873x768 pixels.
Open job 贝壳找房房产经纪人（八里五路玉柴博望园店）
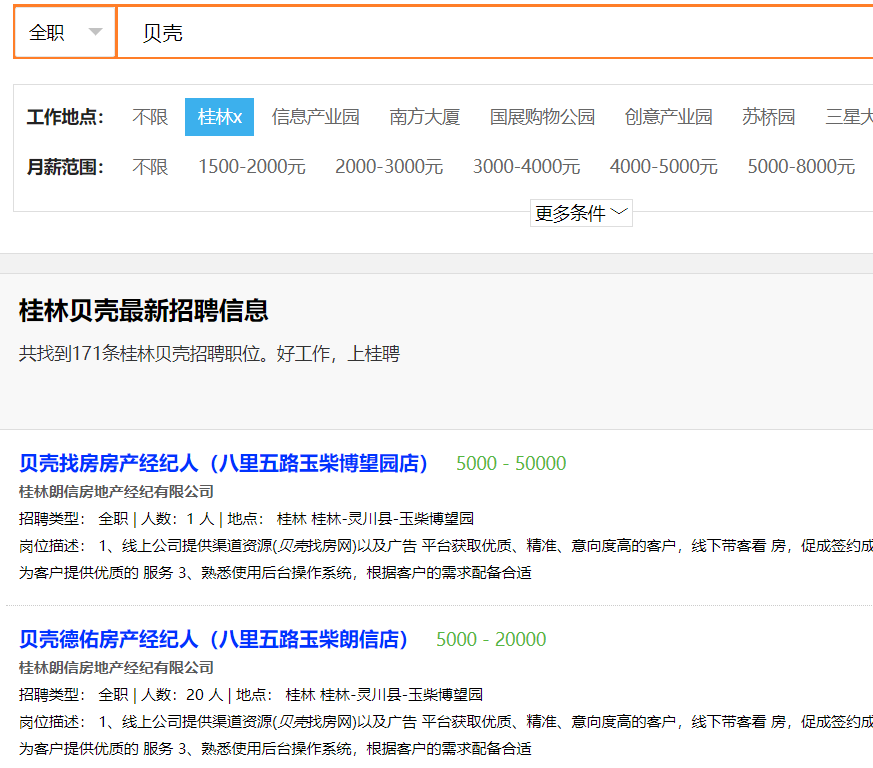[x=223, y=463]
